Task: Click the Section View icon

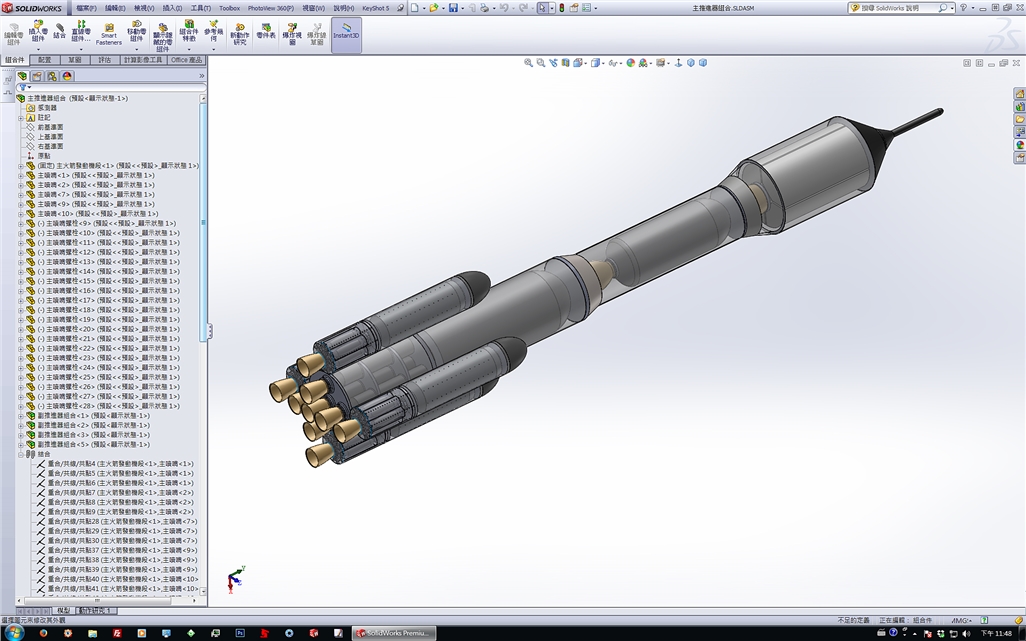Action: [565, 63]
